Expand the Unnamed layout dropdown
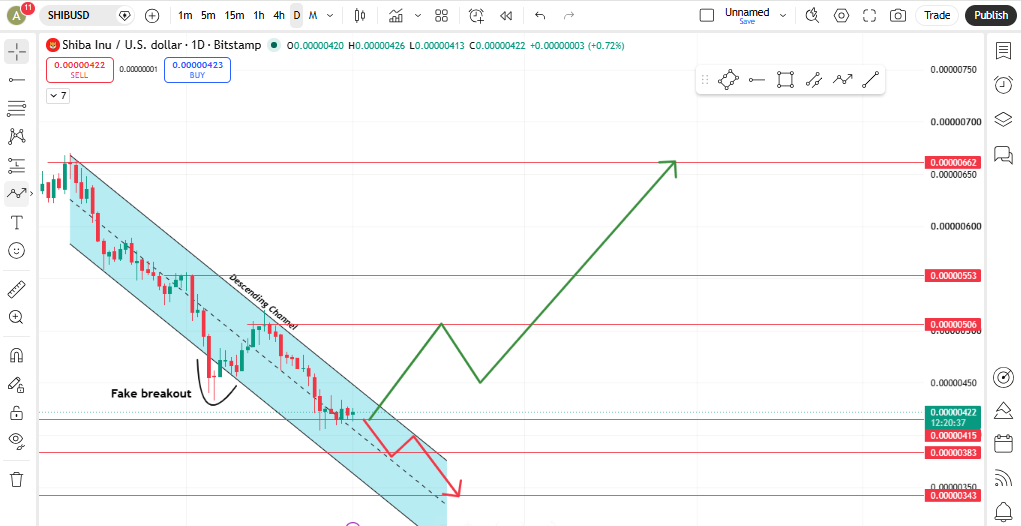The image size is (1021, 526). tap(783, 16)
